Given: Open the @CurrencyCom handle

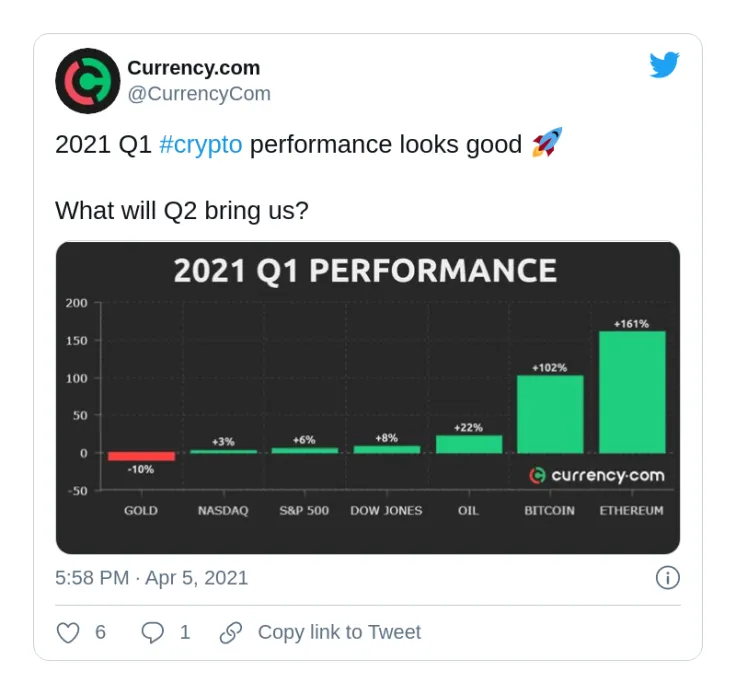Looking at the screenshot, I should point(199,94).
